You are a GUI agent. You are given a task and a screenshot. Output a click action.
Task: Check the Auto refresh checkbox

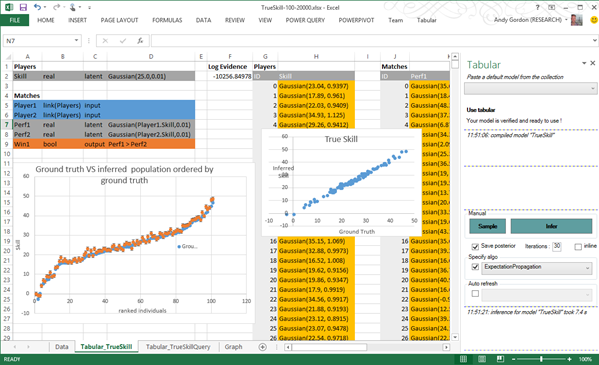(475, 294)
